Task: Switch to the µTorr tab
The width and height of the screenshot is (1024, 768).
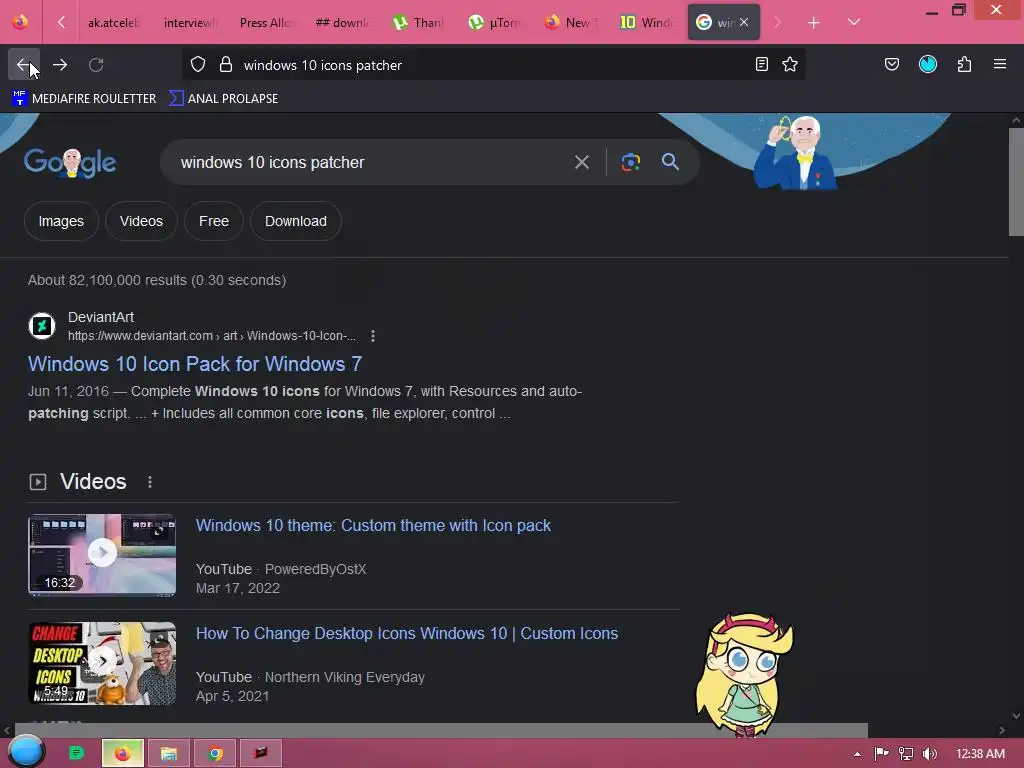Action: click(494, 23)
